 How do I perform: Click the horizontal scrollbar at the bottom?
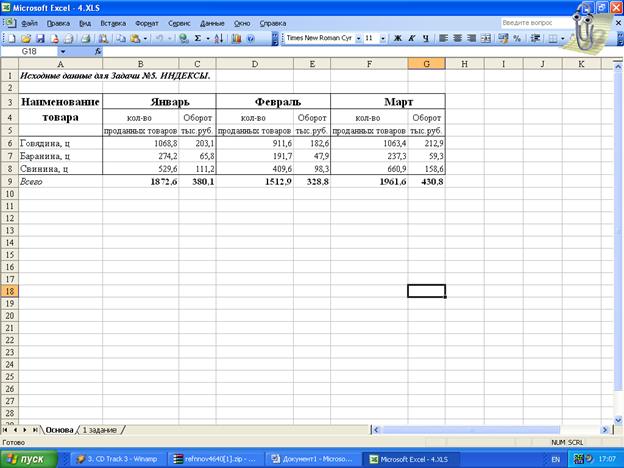(400, 429)
